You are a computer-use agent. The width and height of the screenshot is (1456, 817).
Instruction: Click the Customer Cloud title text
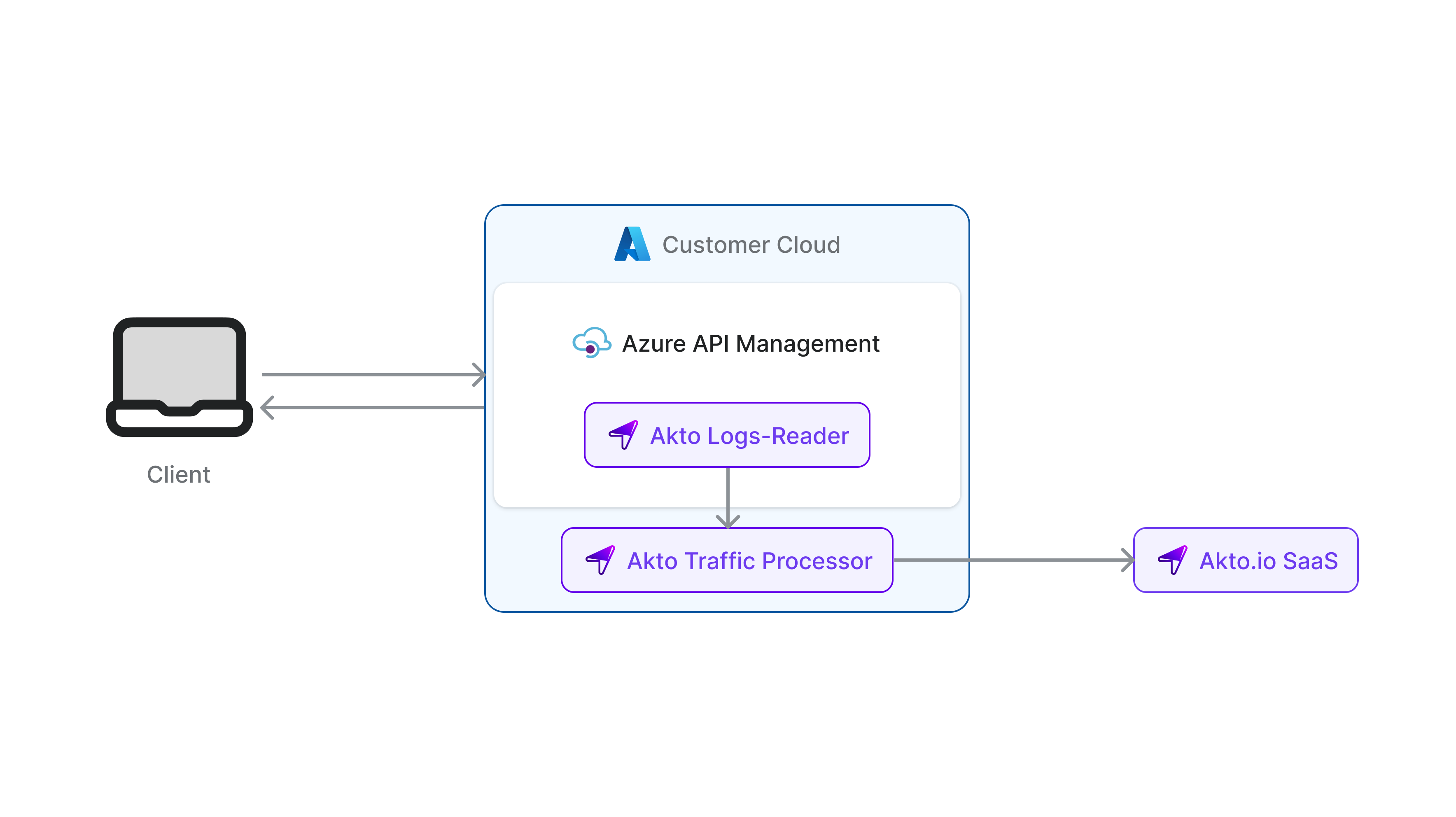tap(751, 245)
